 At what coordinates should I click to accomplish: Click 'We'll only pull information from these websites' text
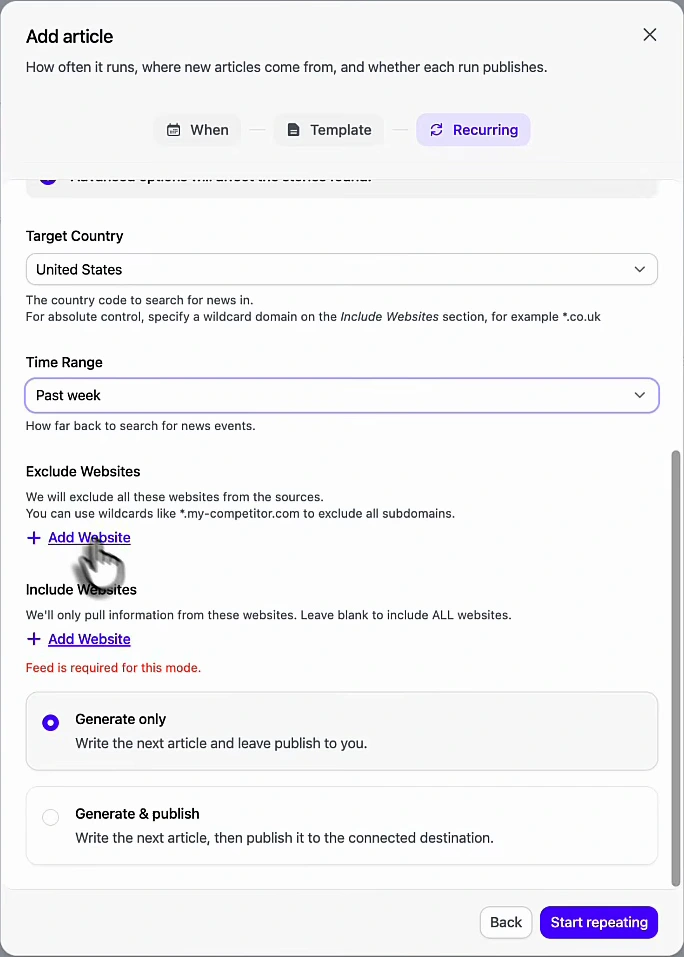268,615
